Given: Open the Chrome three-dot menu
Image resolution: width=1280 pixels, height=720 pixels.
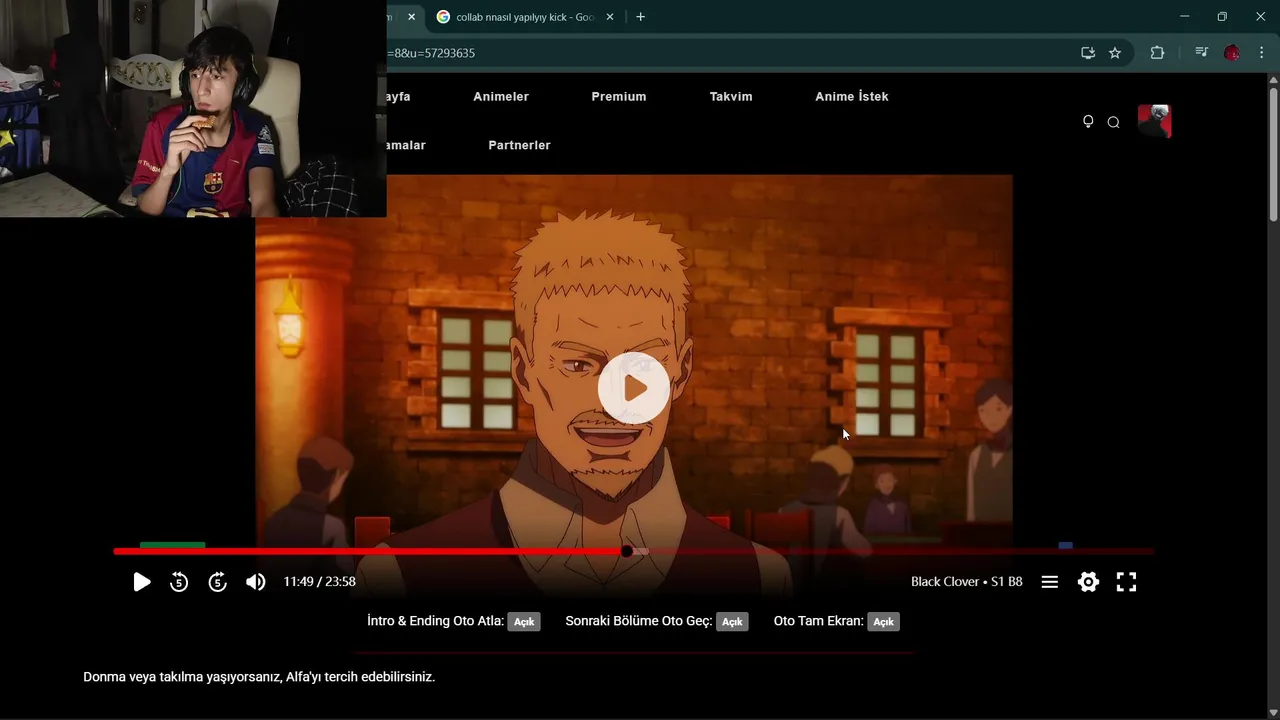Looking at the screenshot, I should pos(1262,53).
